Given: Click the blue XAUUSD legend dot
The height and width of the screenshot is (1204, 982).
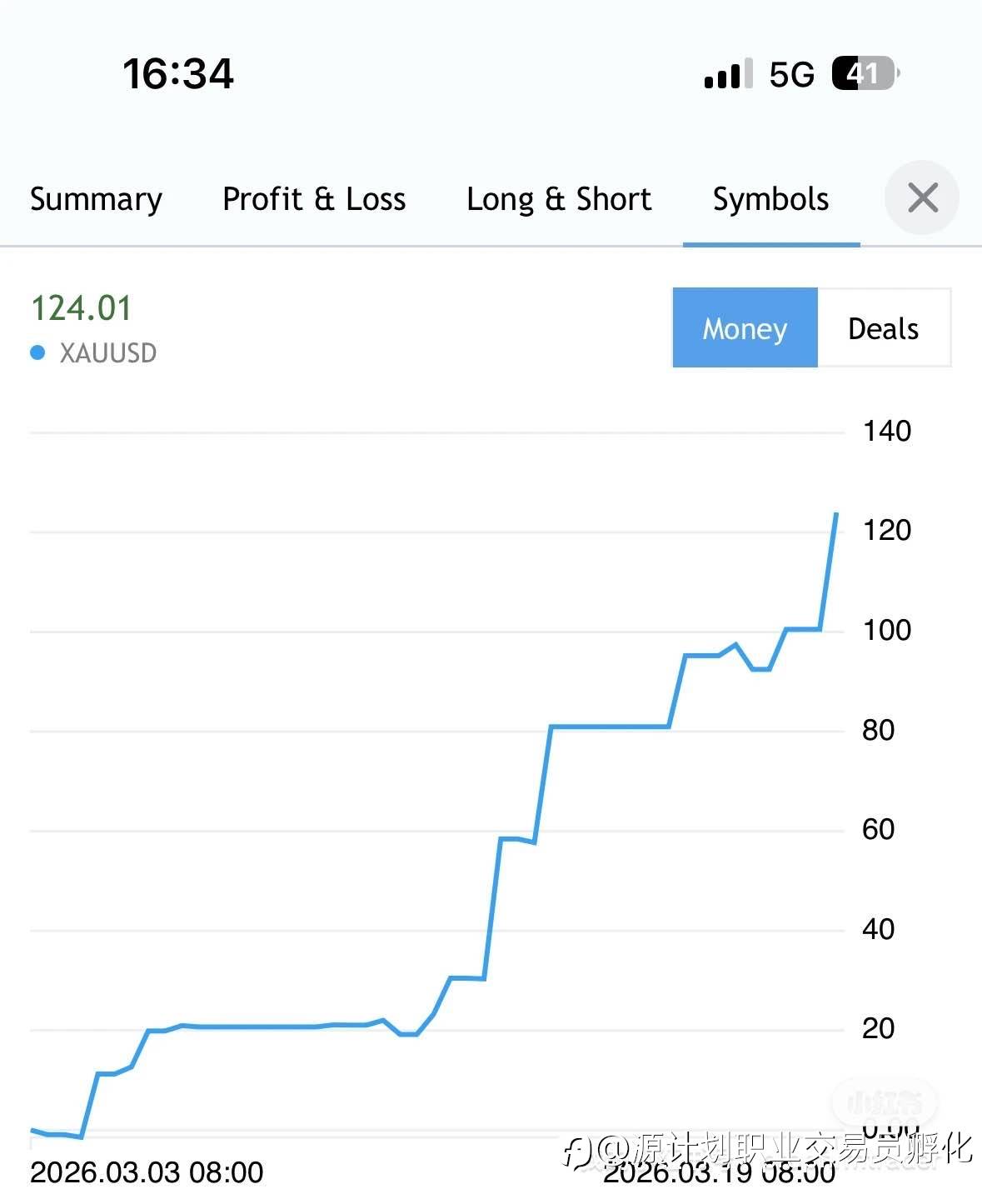Looking at the screenshot, I should (37, 352).
